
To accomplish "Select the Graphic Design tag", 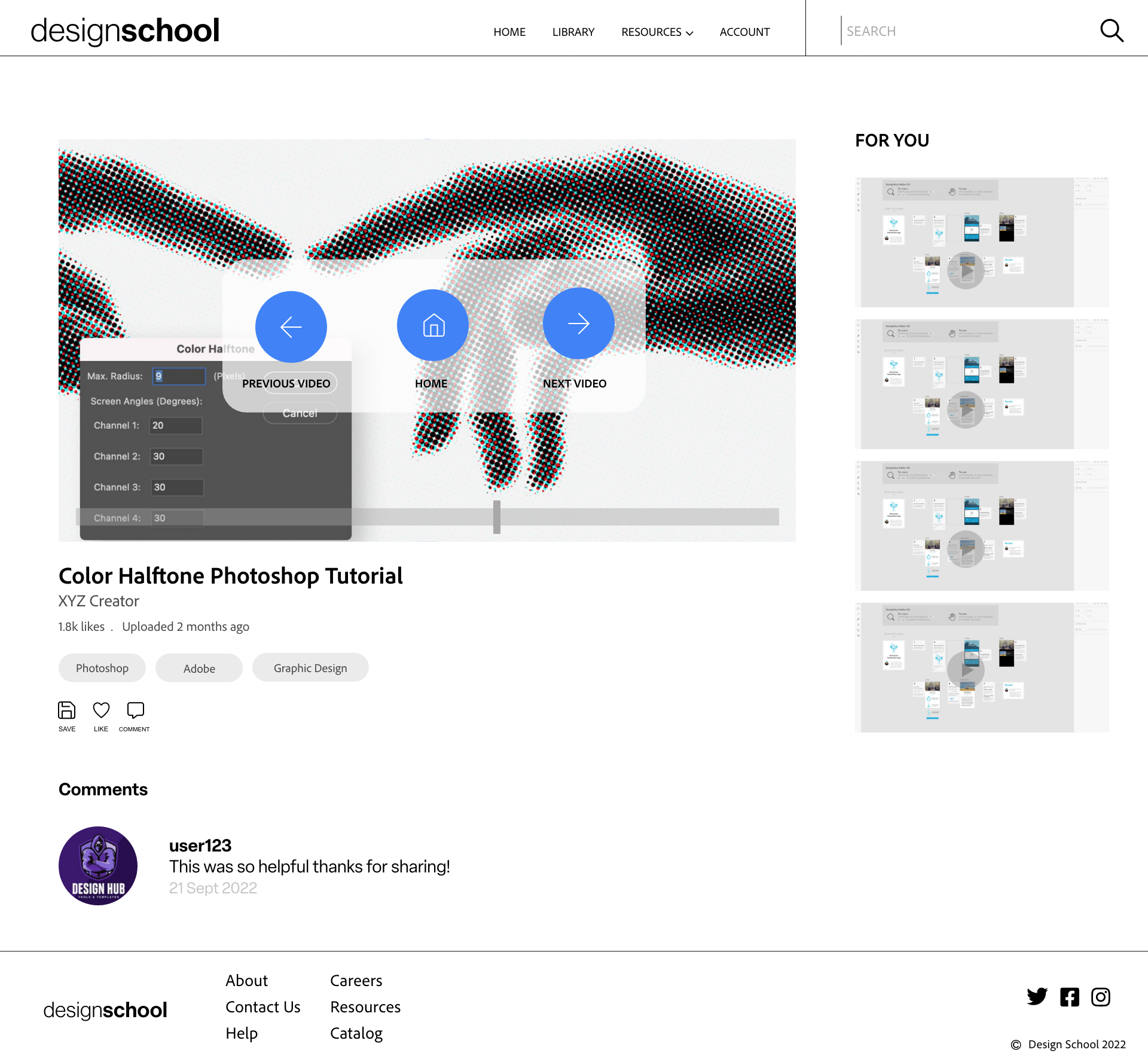I will [310, 668].
